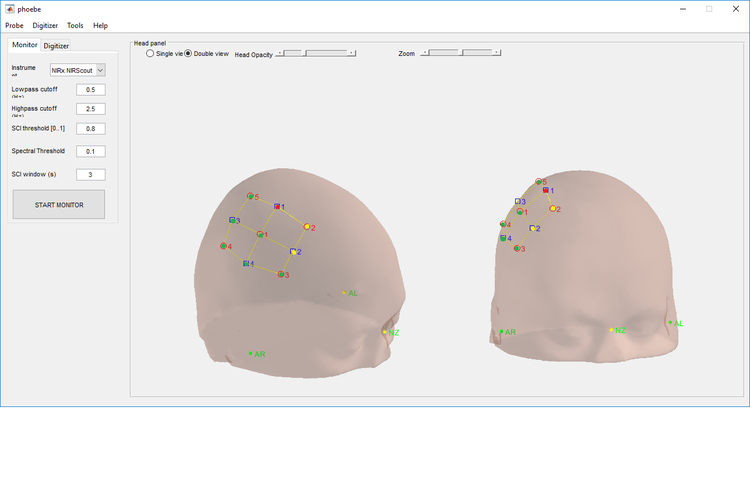Click the Zoom slider right arrow

[x=497, y=53]
